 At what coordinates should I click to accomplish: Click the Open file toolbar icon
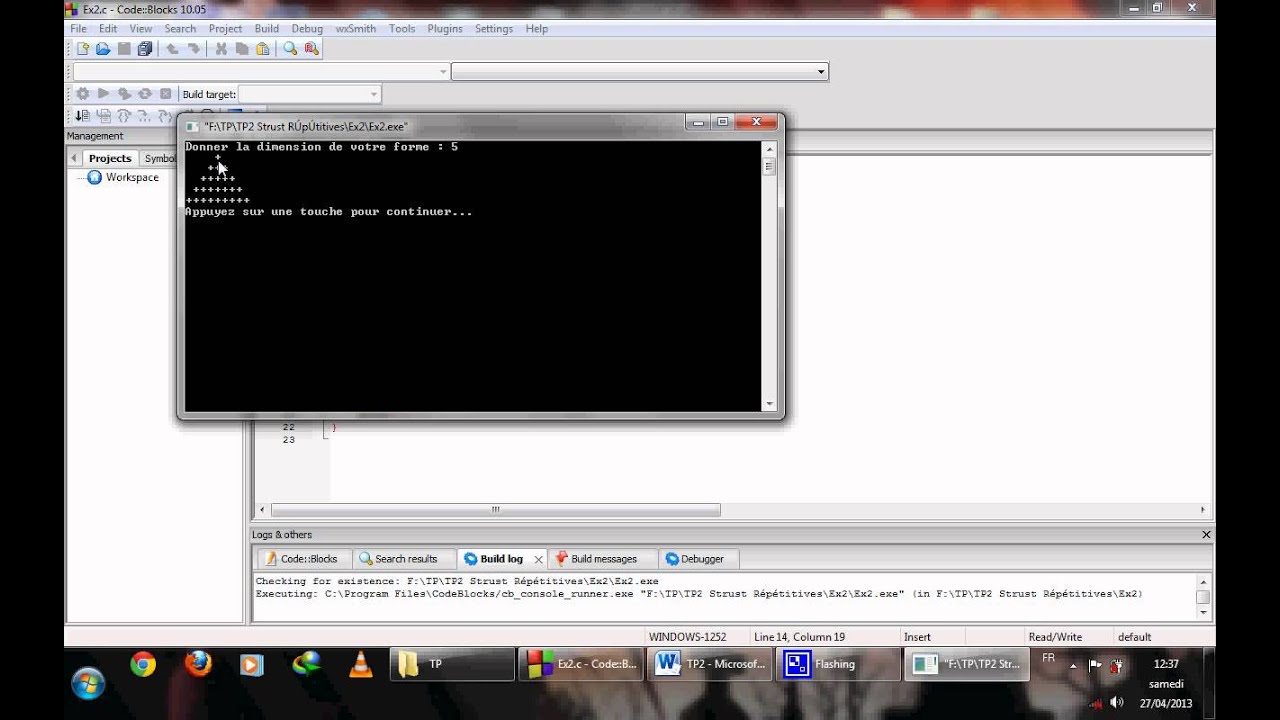coord(103,49)
